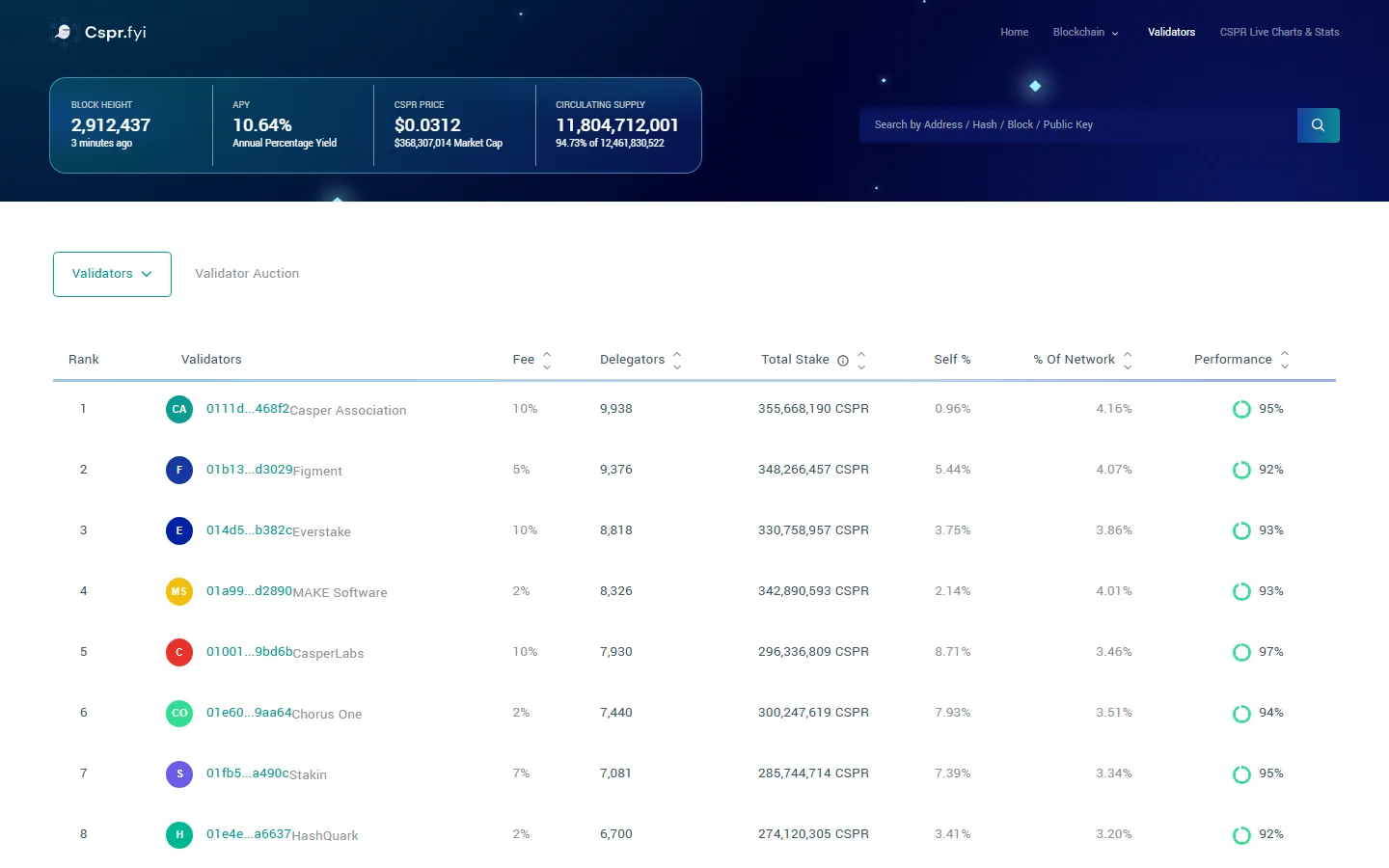Click the Rank column header
Screen dimensions: 1389x868
[84, 360]
